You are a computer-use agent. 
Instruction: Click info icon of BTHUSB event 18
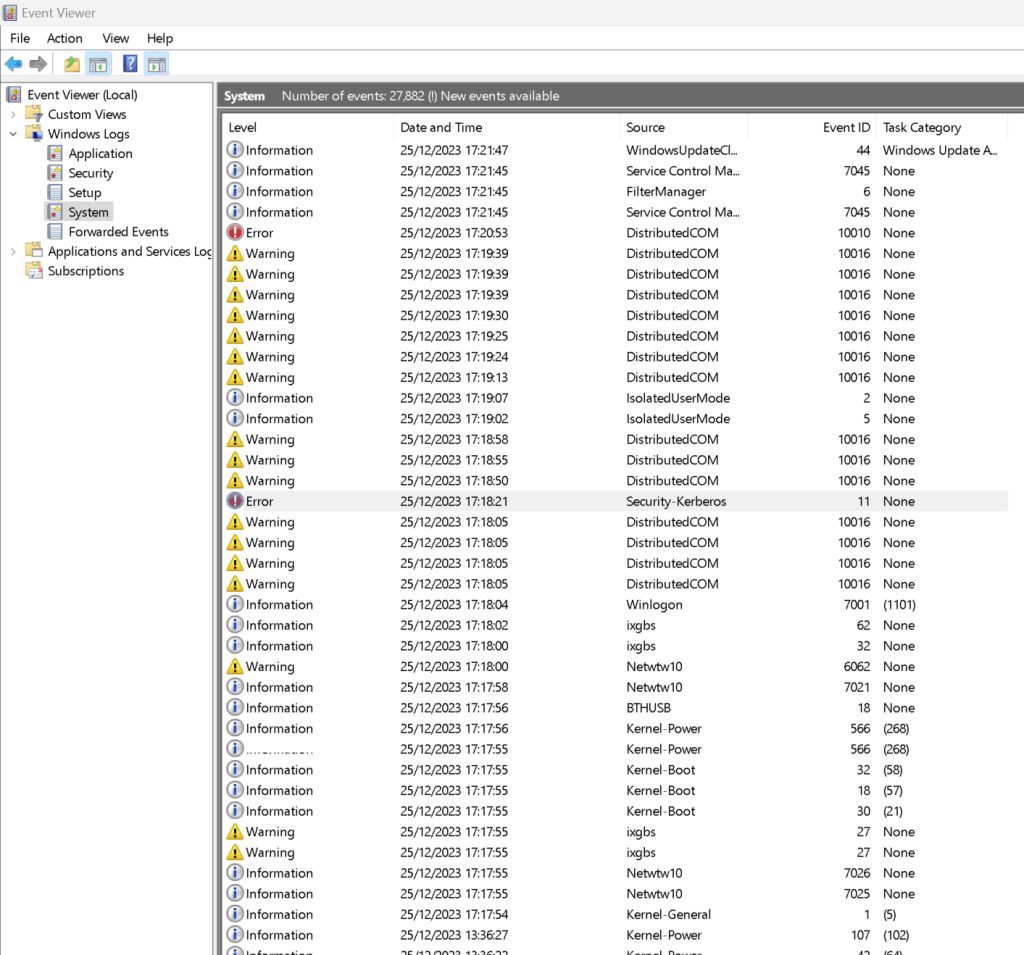coord(235,707)
